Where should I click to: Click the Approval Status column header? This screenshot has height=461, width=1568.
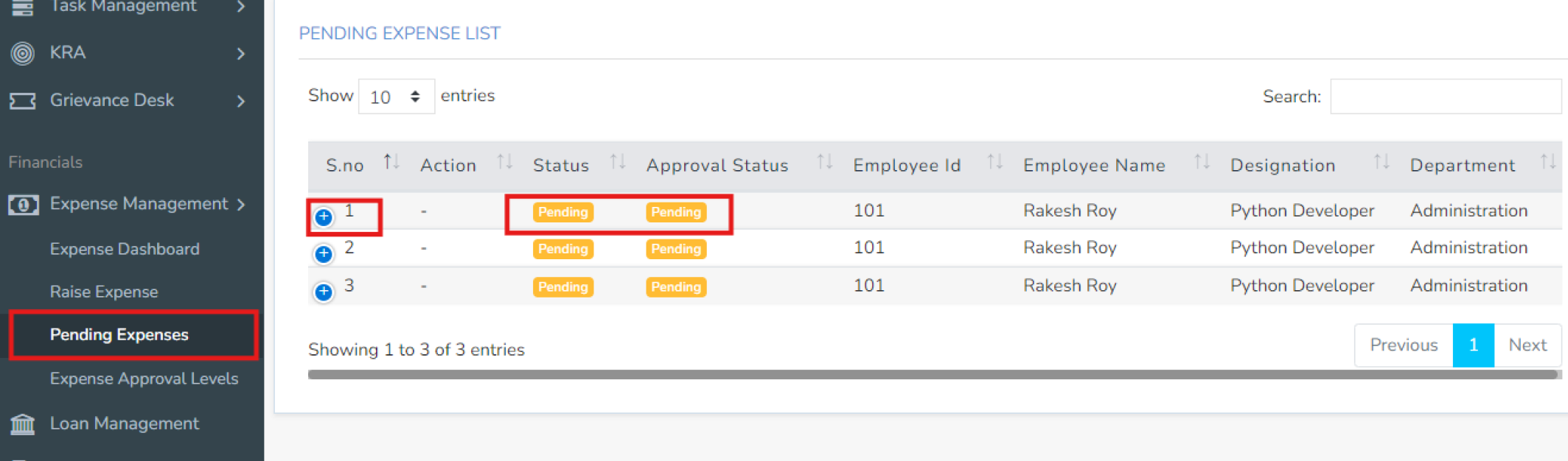tap(717, 166)
